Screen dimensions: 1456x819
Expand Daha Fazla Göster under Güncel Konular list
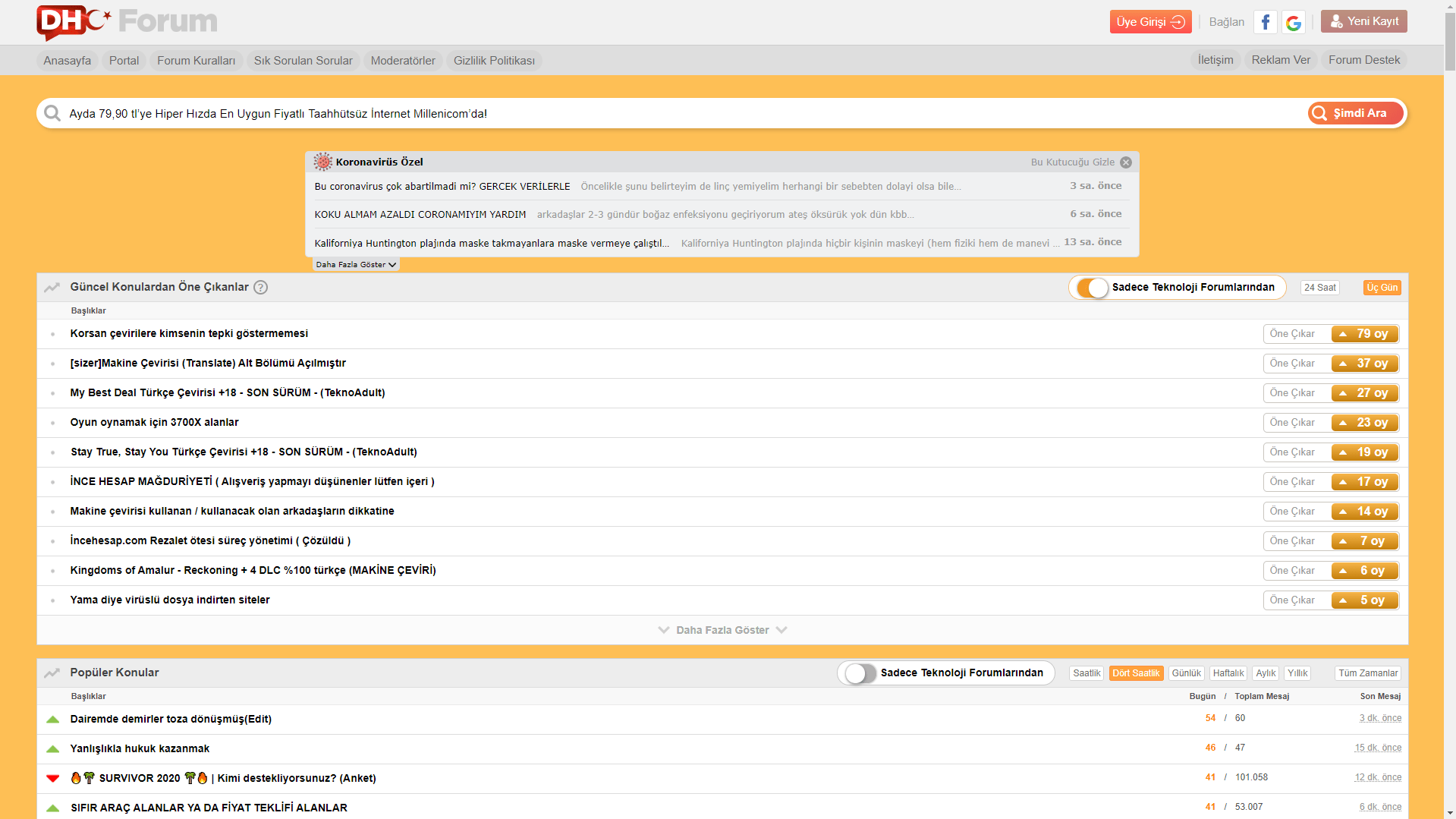(x=722, y=630)
